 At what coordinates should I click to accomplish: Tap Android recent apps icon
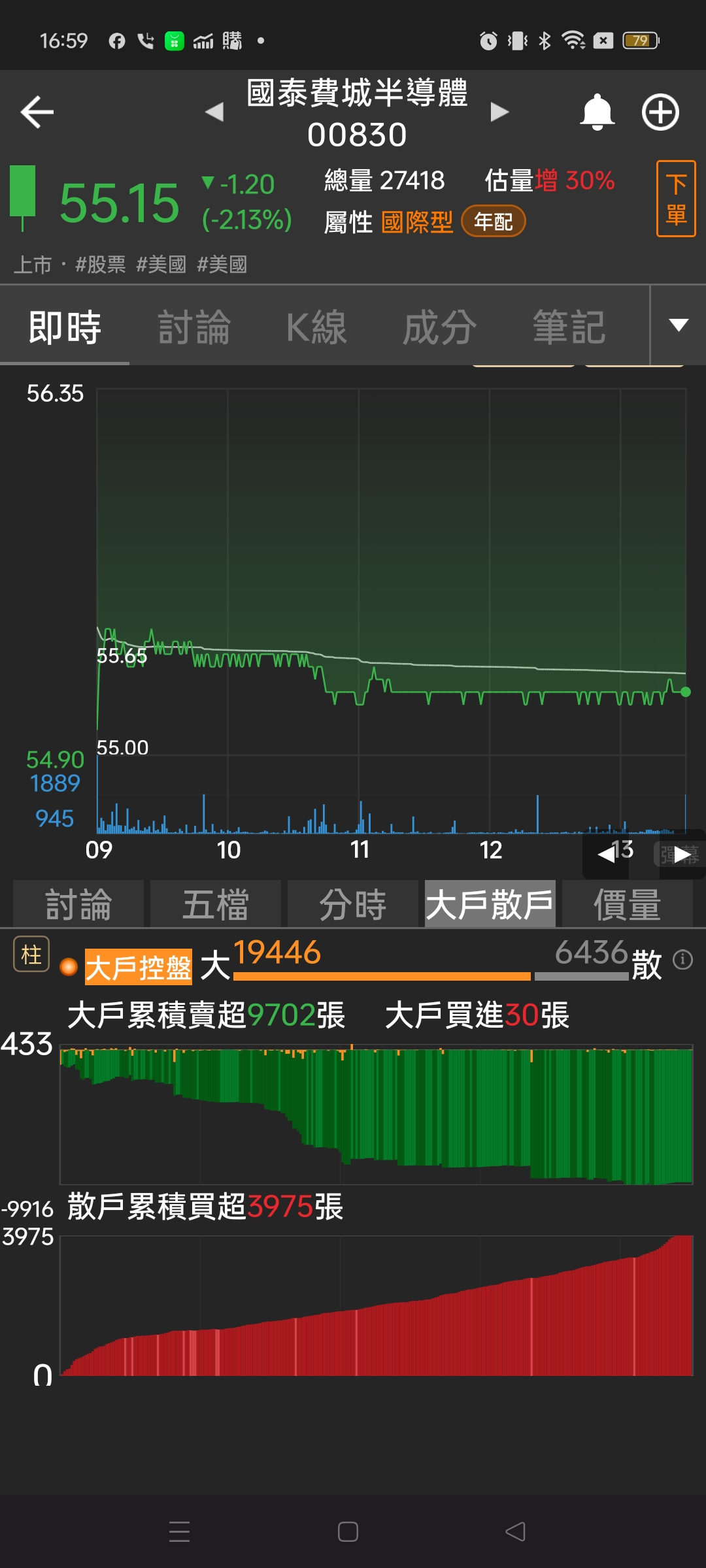click(179, 1531)
